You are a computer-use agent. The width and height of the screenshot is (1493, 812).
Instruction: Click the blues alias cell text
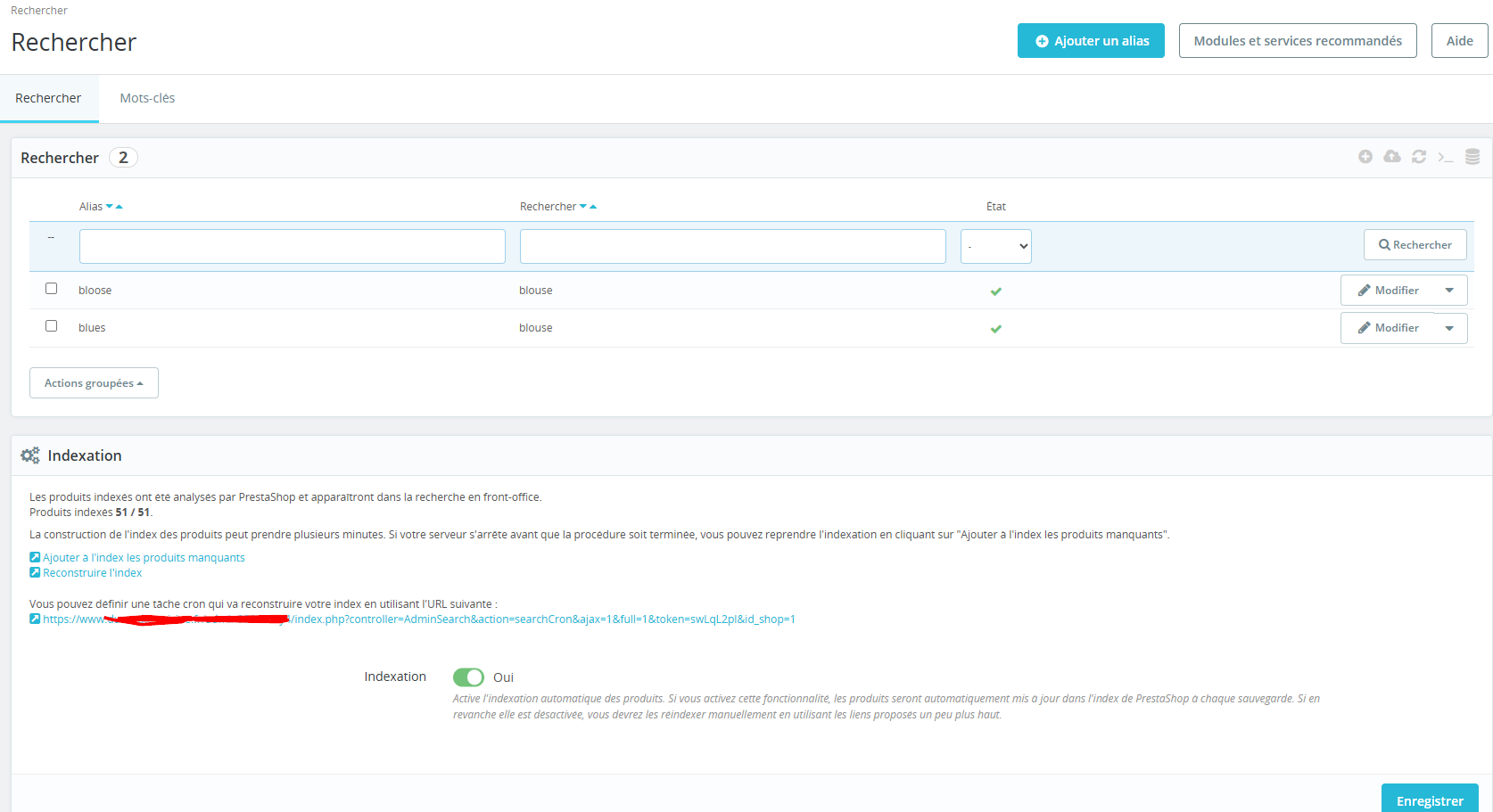coord(92,328)
